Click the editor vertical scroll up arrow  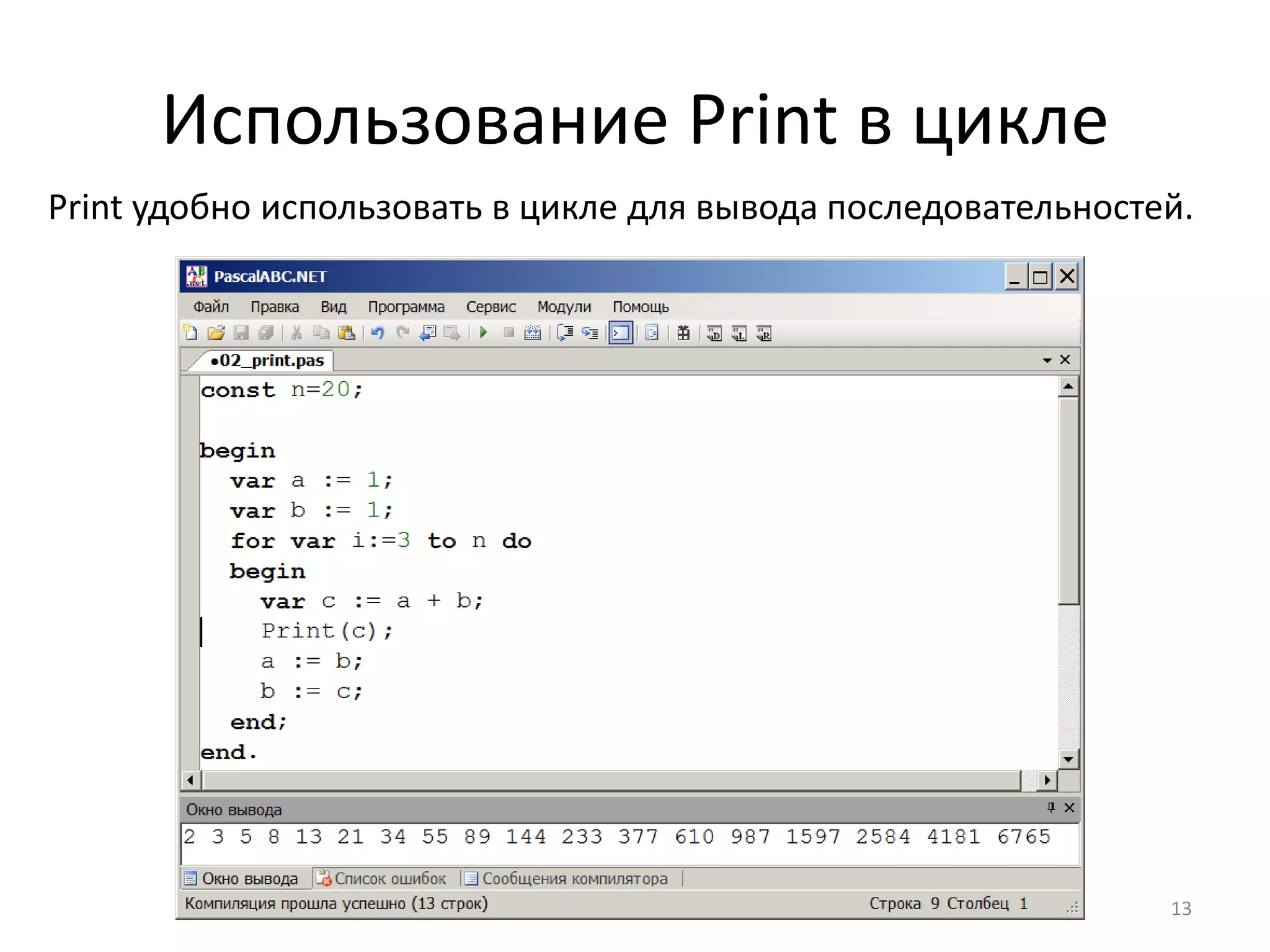[1068, 387]
